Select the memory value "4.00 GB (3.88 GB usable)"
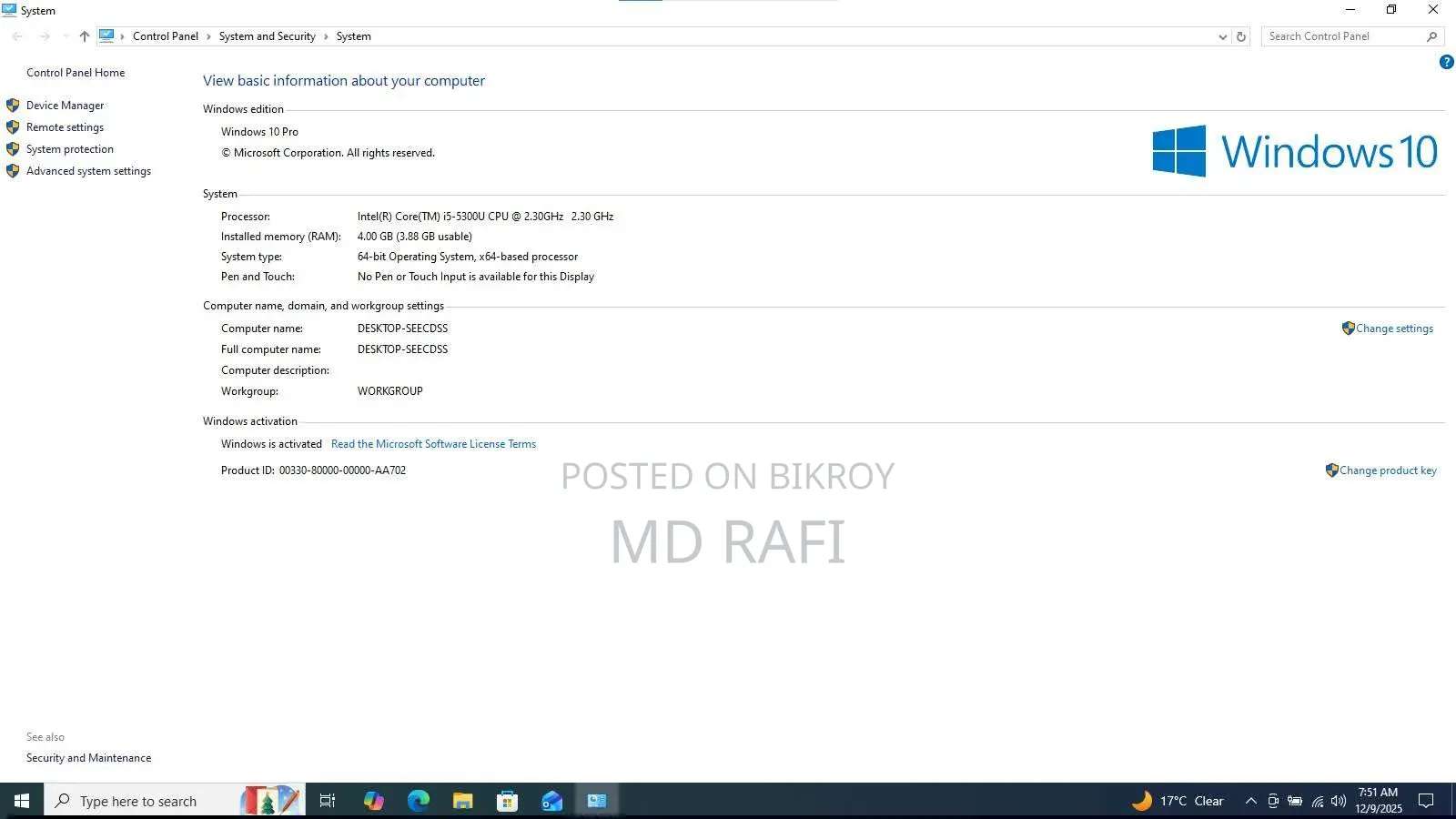 coord(414,237)
